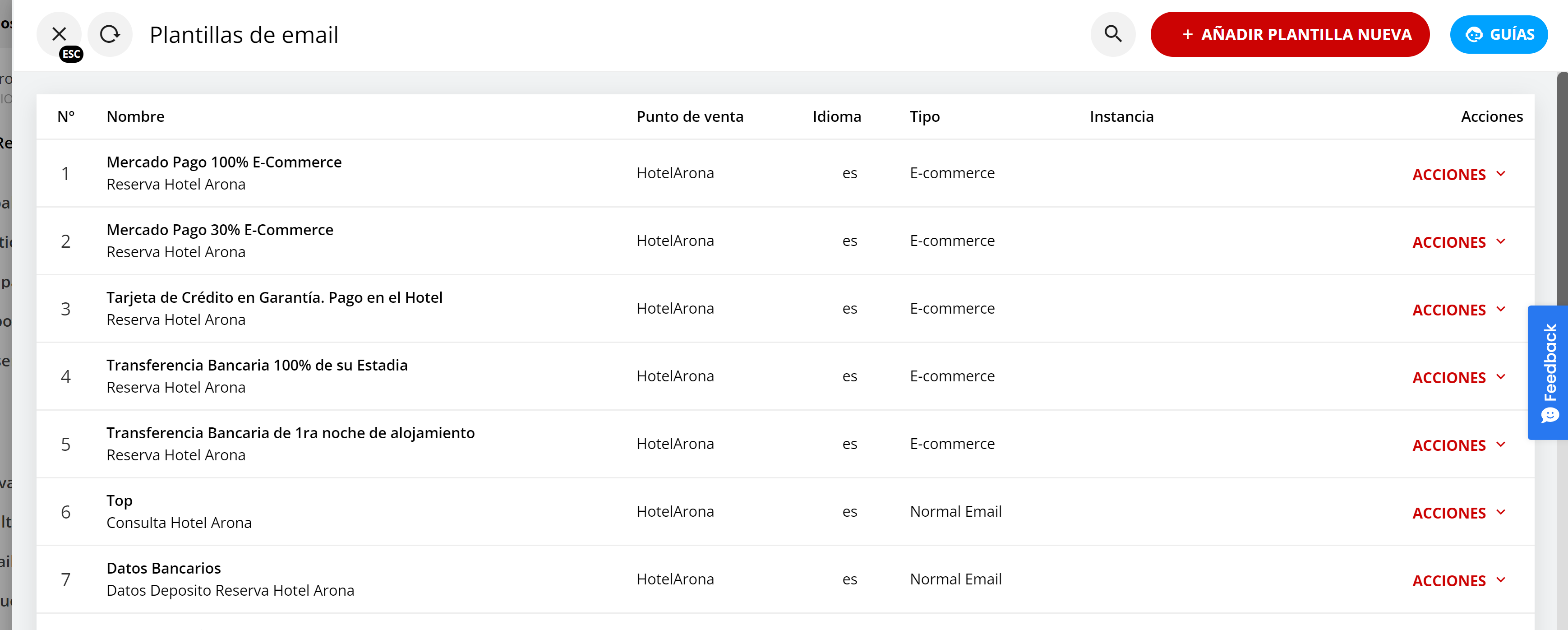Expand Acciones for the Top template
This screenshot has height=630, width=1568.
click(1459, 513)
